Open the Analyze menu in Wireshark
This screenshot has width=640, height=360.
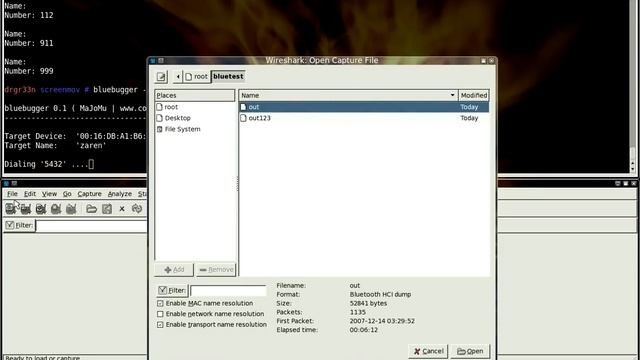120,194
